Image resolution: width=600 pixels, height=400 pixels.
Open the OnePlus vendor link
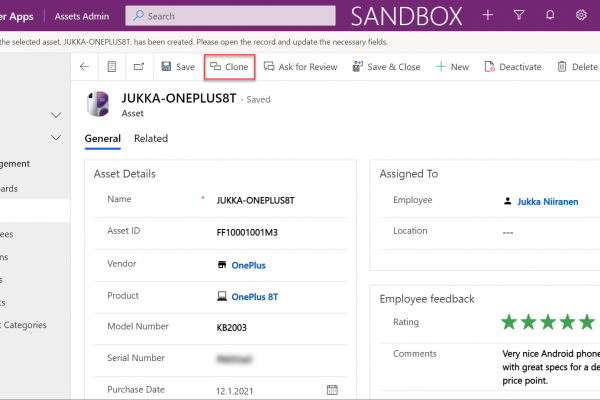coord(248,265)
